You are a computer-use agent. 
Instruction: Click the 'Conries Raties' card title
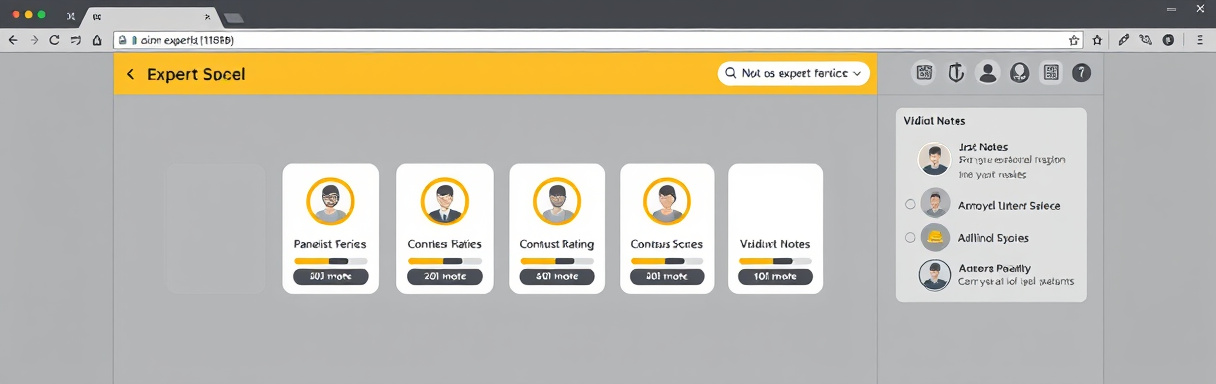(x=445, y=244)
